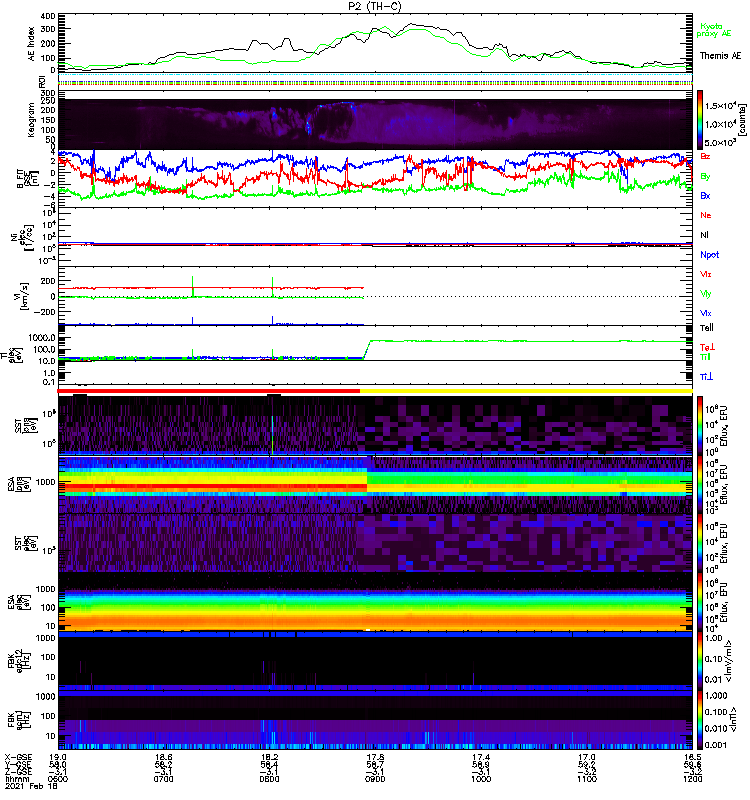This screenshot has width=750, height=800.
Task: Click the date label 2021 Feb 18
Action: (31, 786)
